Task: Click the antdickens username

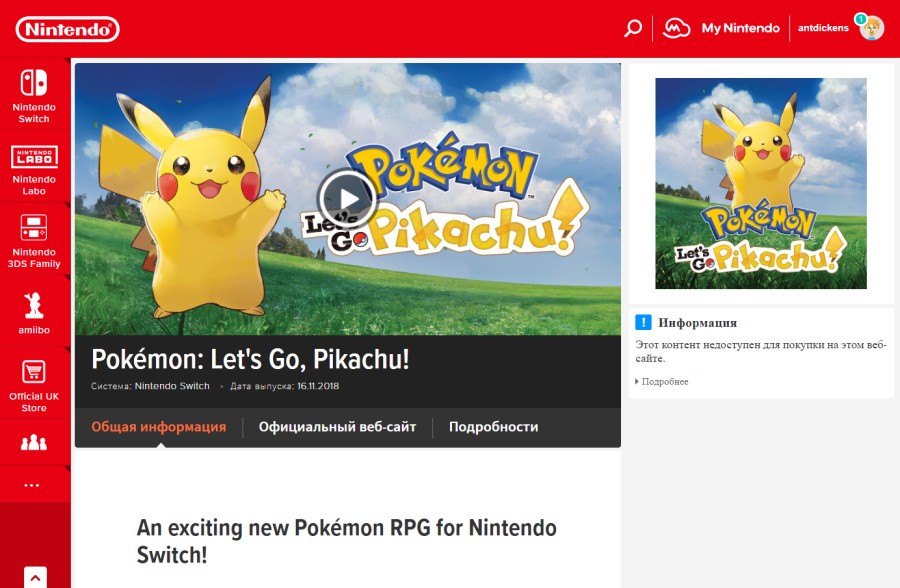Action: point(823,28)
